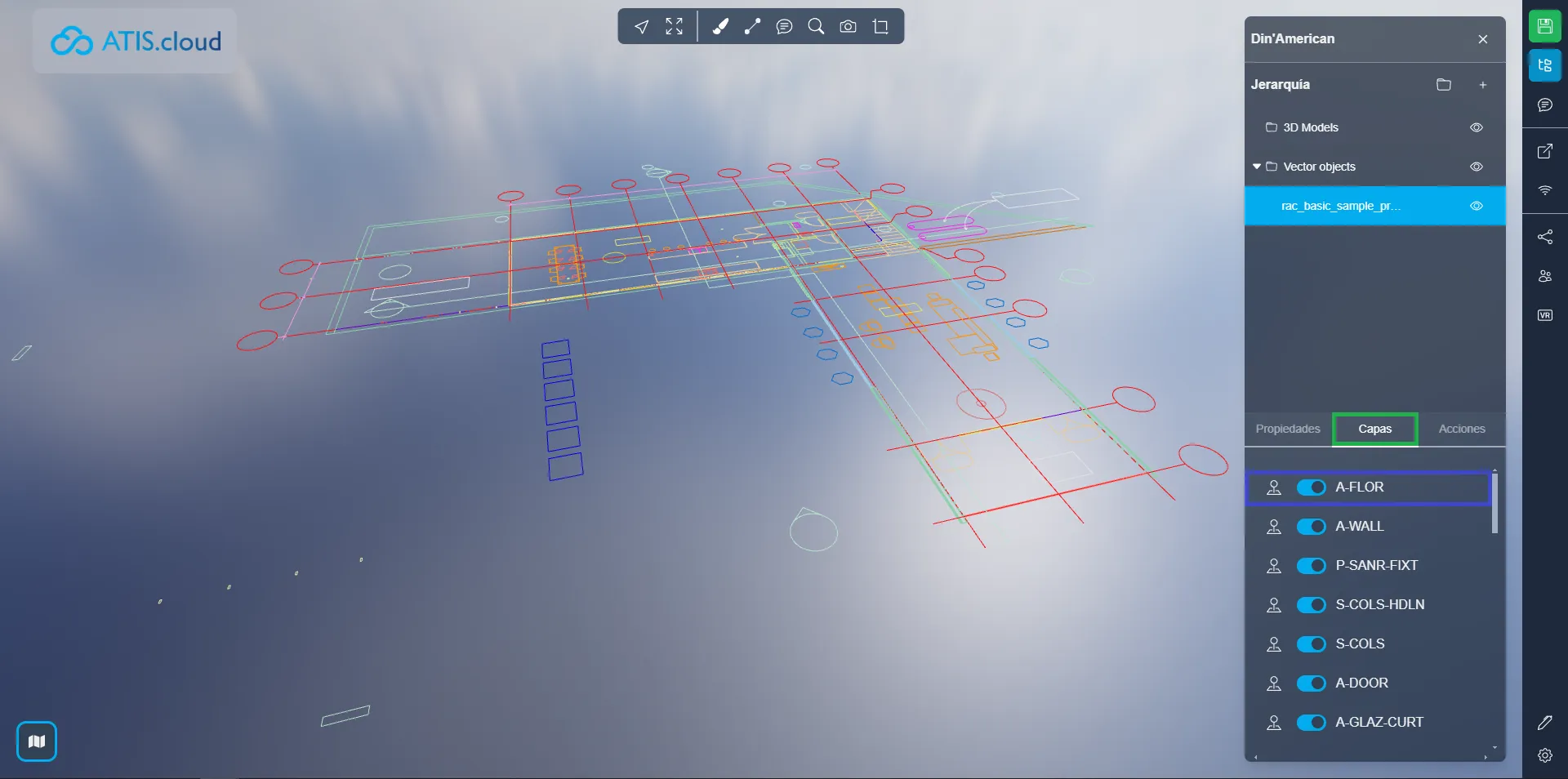
Task: Open the Acciones tab
Action: pos(1462,429)
